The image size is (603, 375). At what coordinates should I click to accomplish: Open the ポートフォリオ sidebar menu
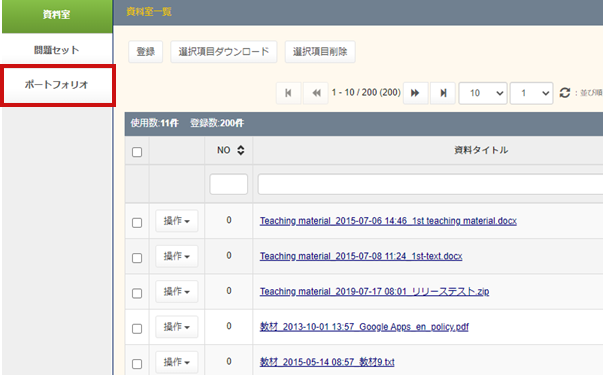[57, 85]
